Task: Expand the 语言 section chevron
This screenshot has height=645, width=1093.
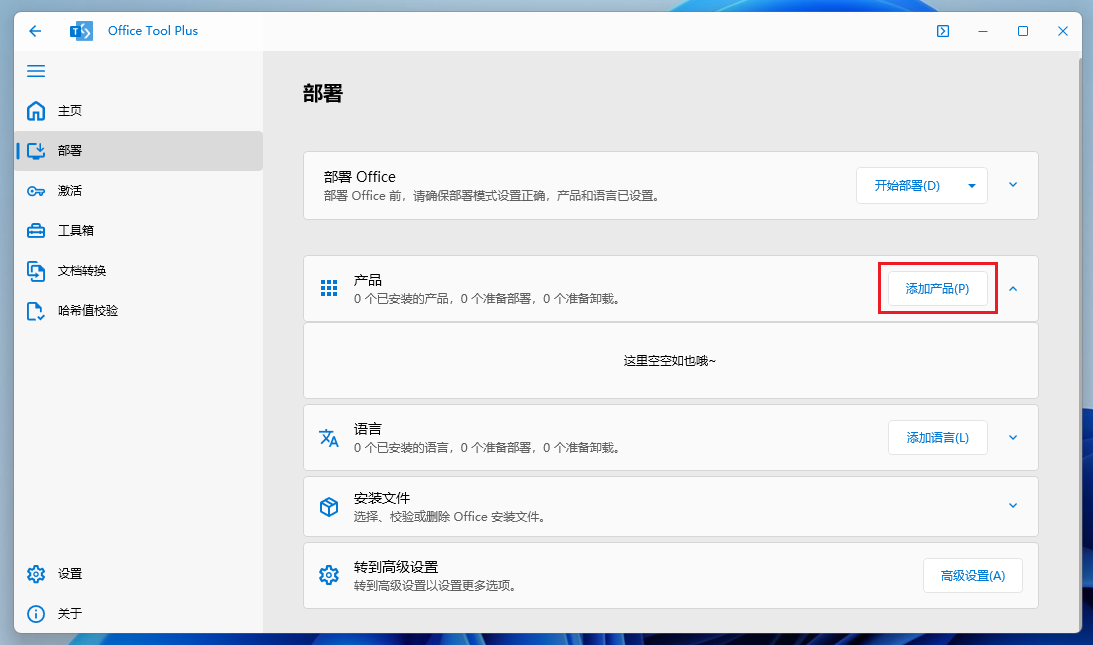Action: click(x=1013, y=438)
